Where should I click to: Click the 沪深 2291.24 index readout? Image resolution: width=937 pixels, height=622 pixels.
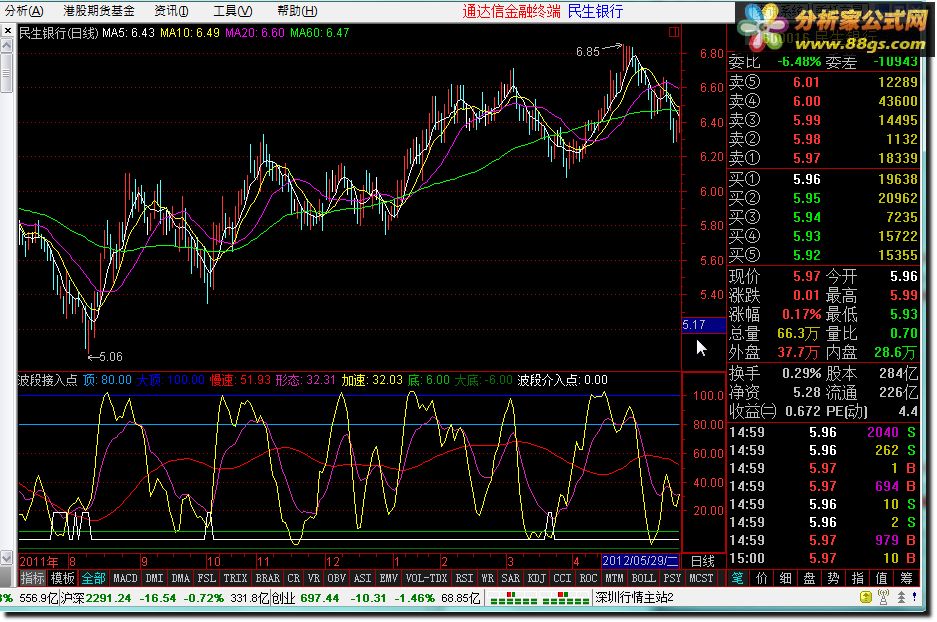tap(96, 598)
